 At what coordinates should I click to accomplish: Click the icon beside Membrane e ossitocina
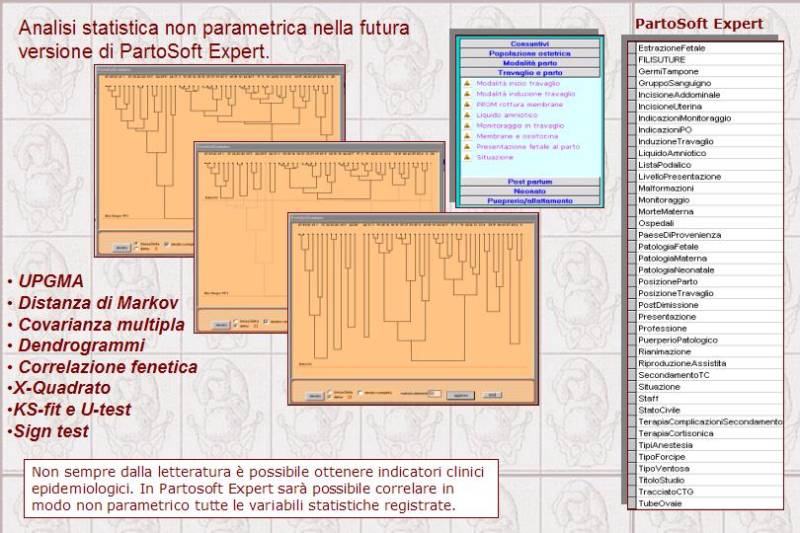(467, 136)
